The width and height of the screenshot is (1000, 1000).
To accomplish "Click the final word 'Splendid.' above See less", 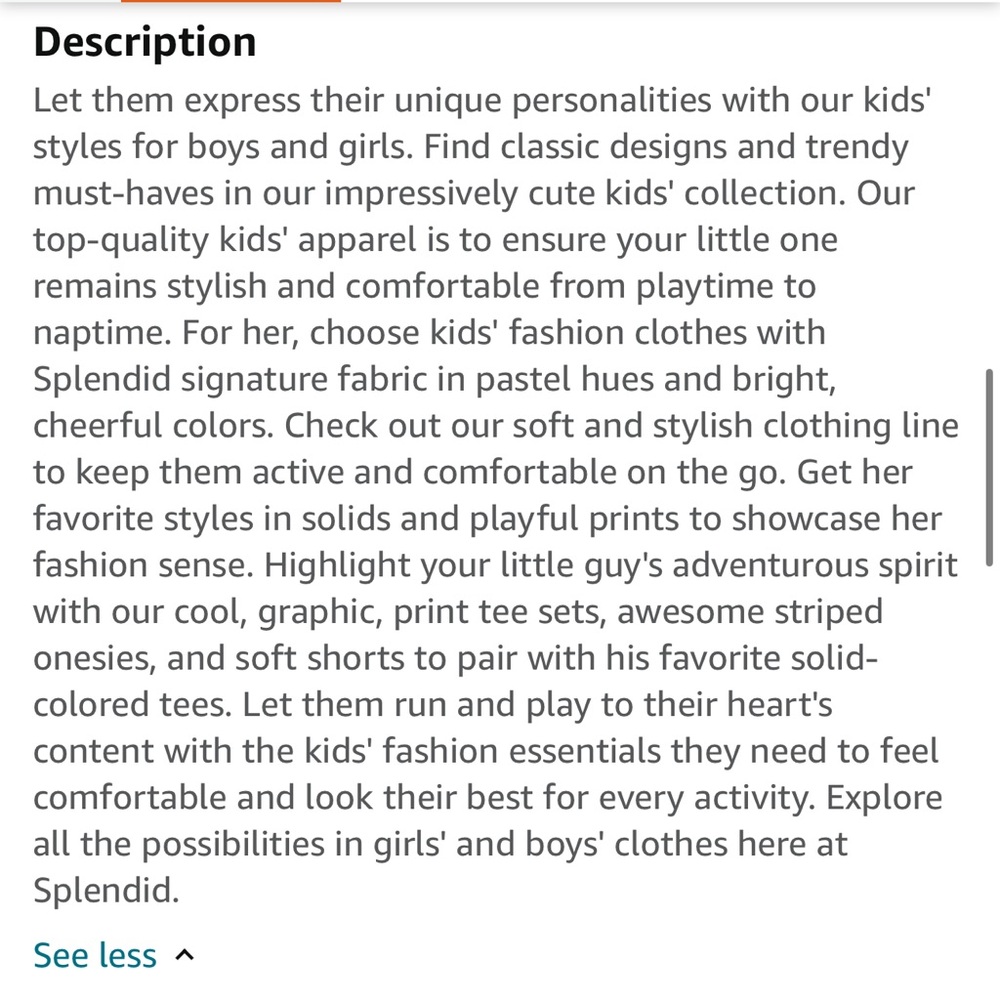I will pyautogui.click(x=106, y=890).
